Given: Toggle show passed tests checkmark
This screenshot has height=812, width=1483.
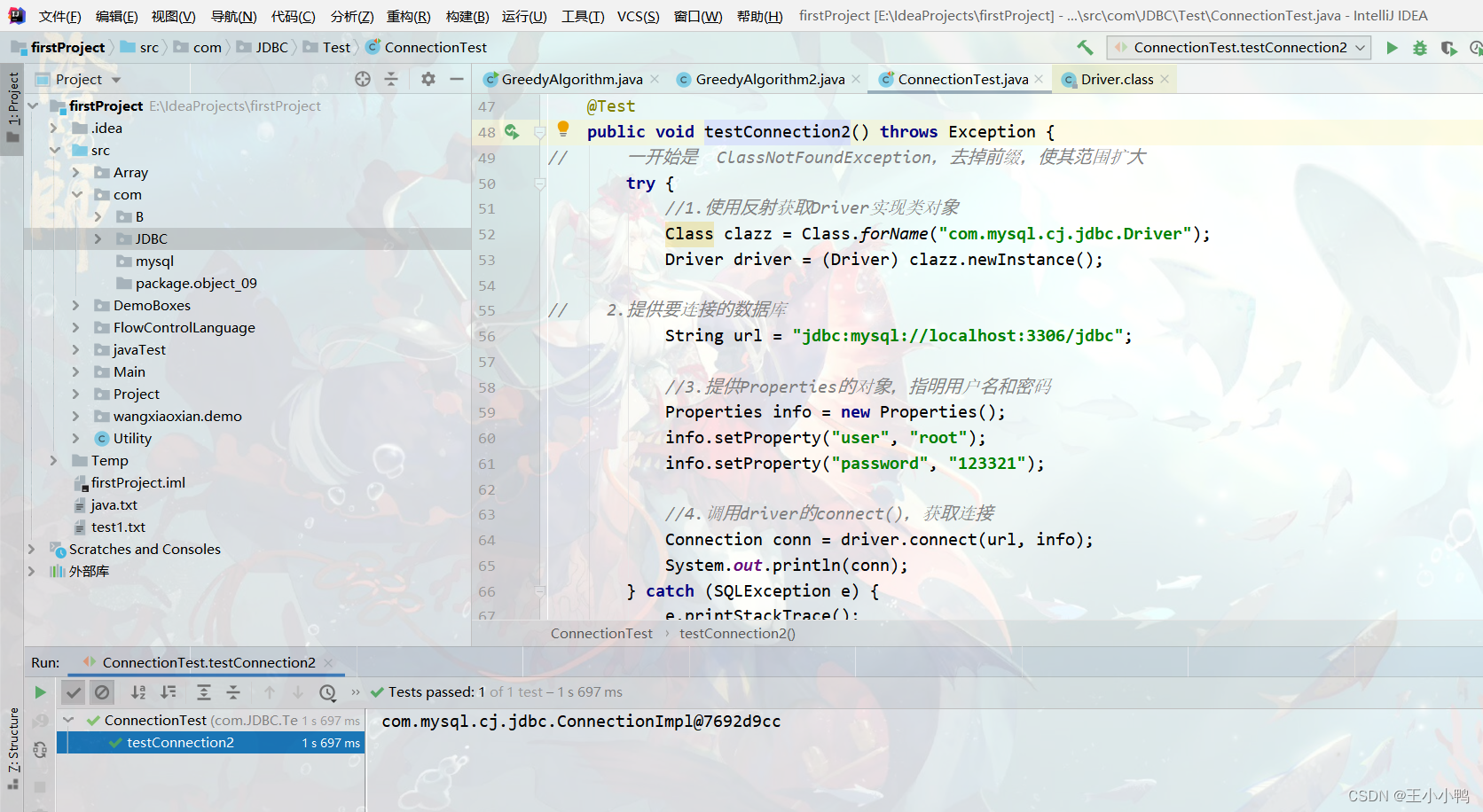Looking at the screenshot, I should coord(74,692).
